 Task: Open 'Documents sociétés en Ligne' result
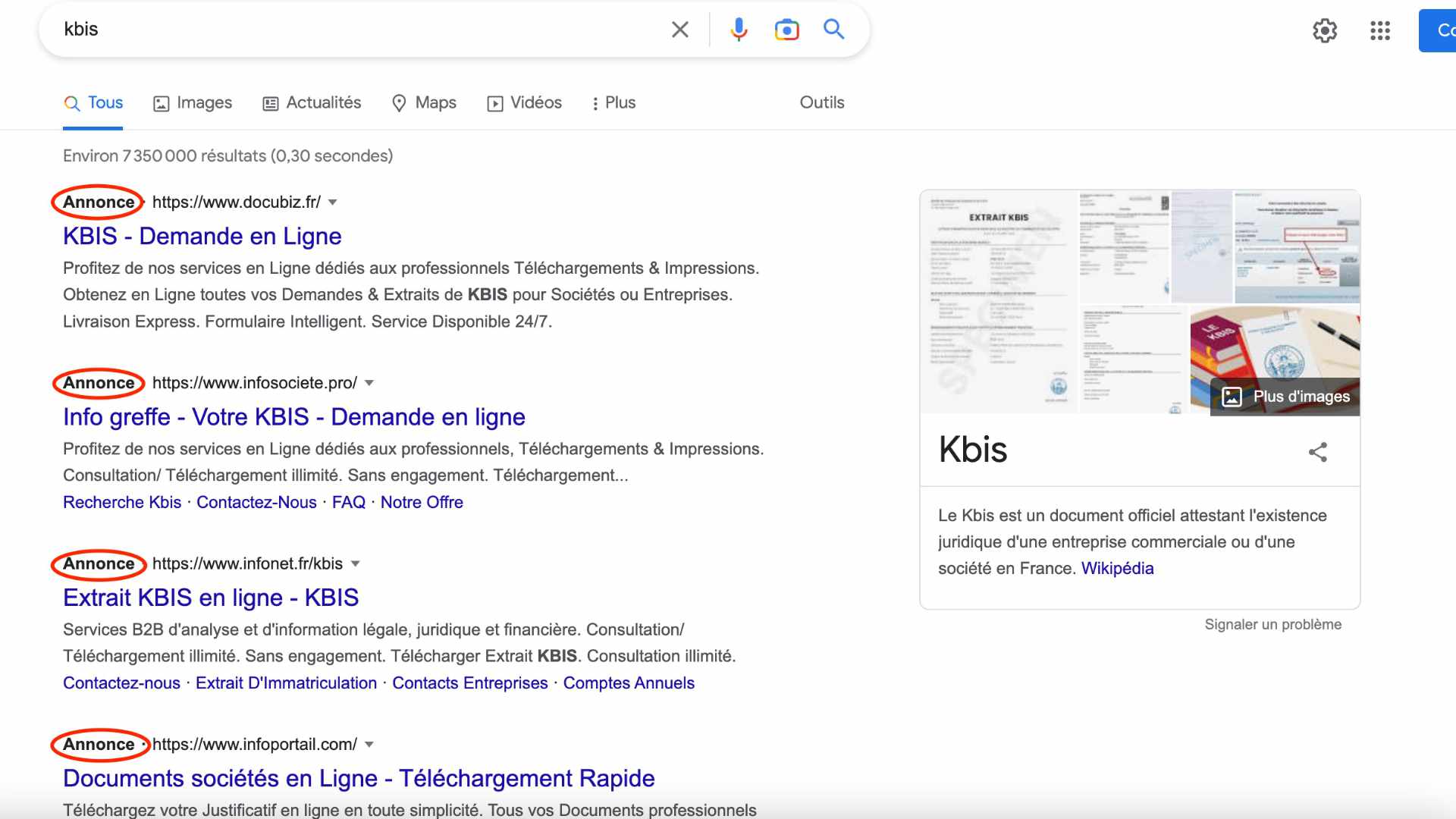[359, 779]
